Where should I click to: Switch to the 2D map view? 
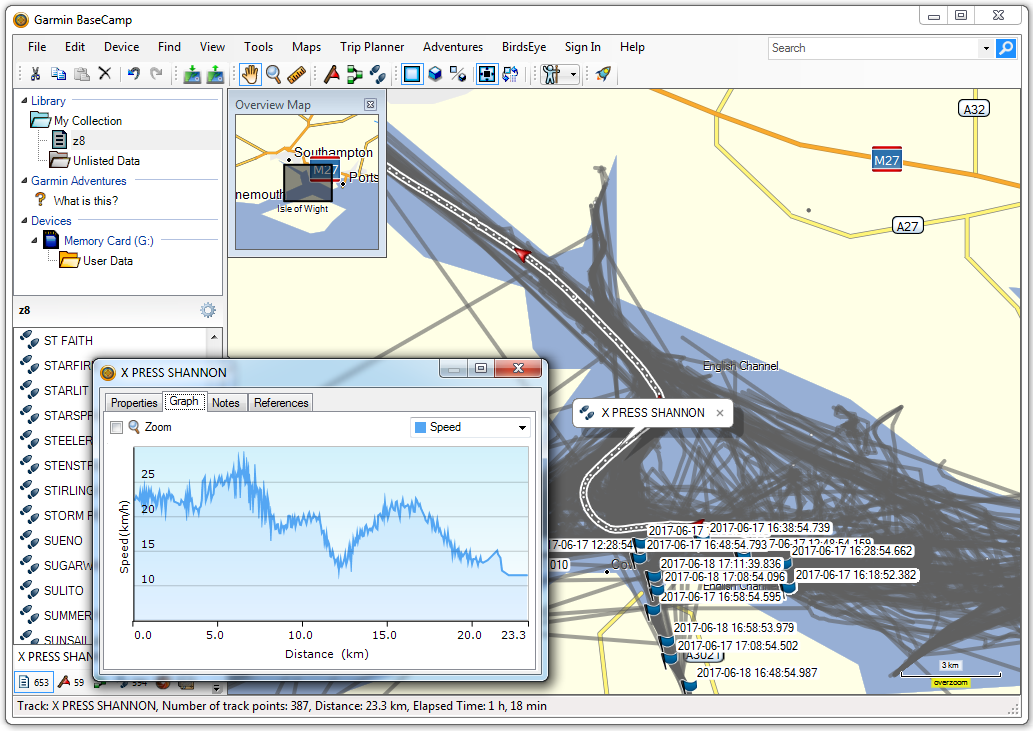click(x=412, y=74)
